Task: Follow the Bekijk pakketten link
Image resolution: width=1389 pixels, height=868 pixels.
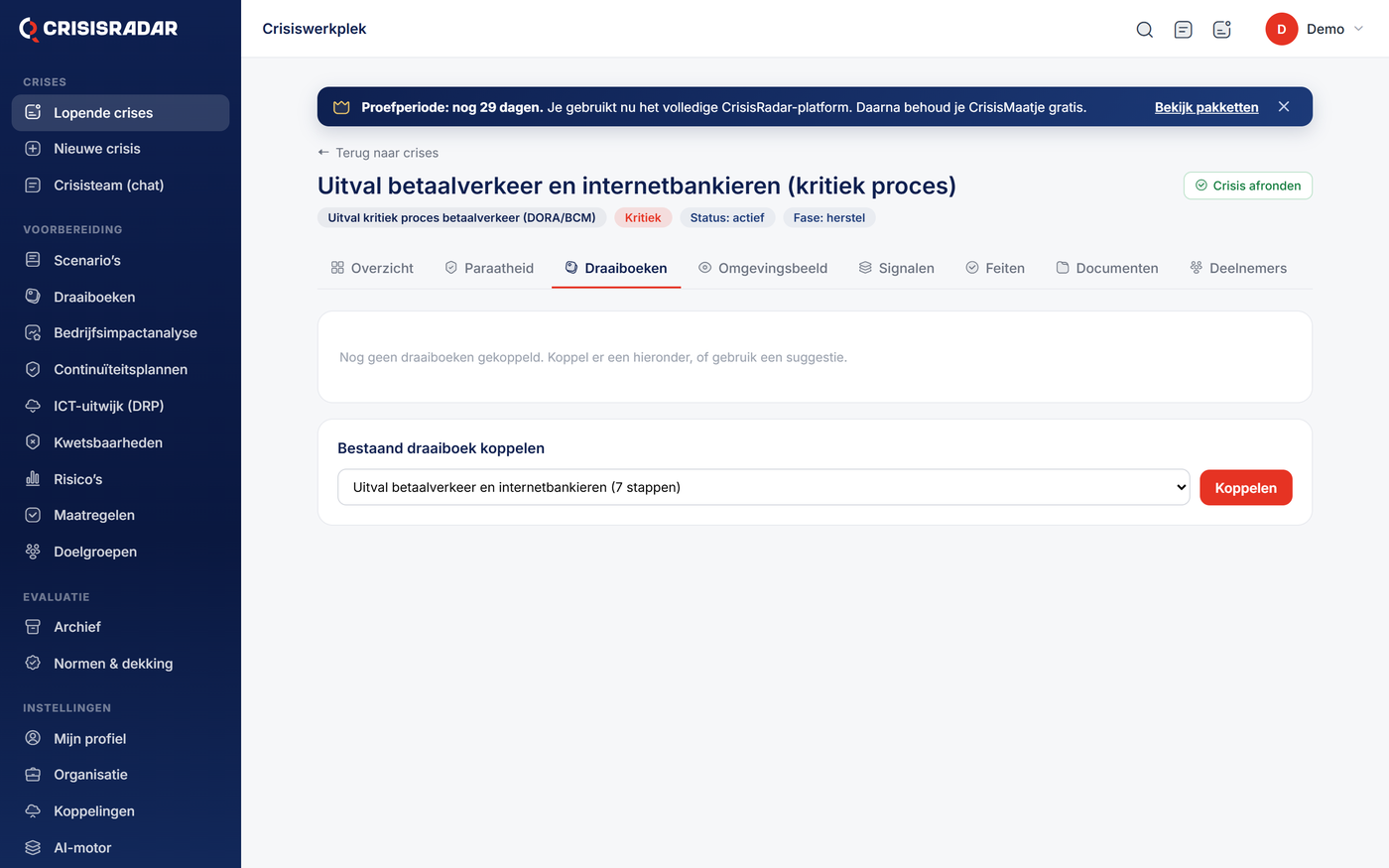Action: pos(1206,107)
